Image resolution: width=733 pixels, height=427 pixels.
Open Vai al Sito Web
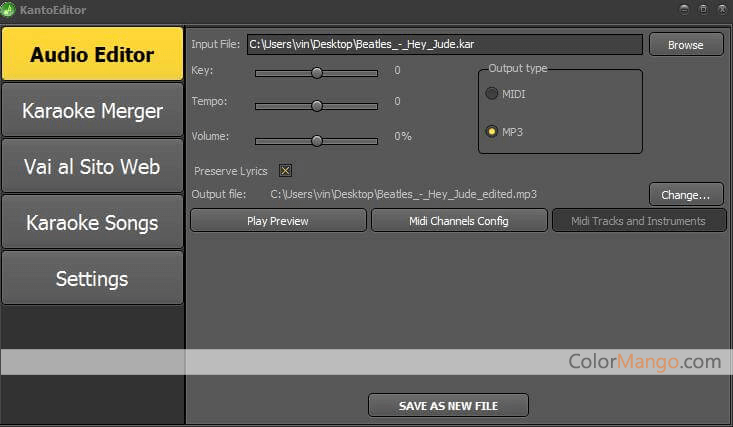pos(93,166)
